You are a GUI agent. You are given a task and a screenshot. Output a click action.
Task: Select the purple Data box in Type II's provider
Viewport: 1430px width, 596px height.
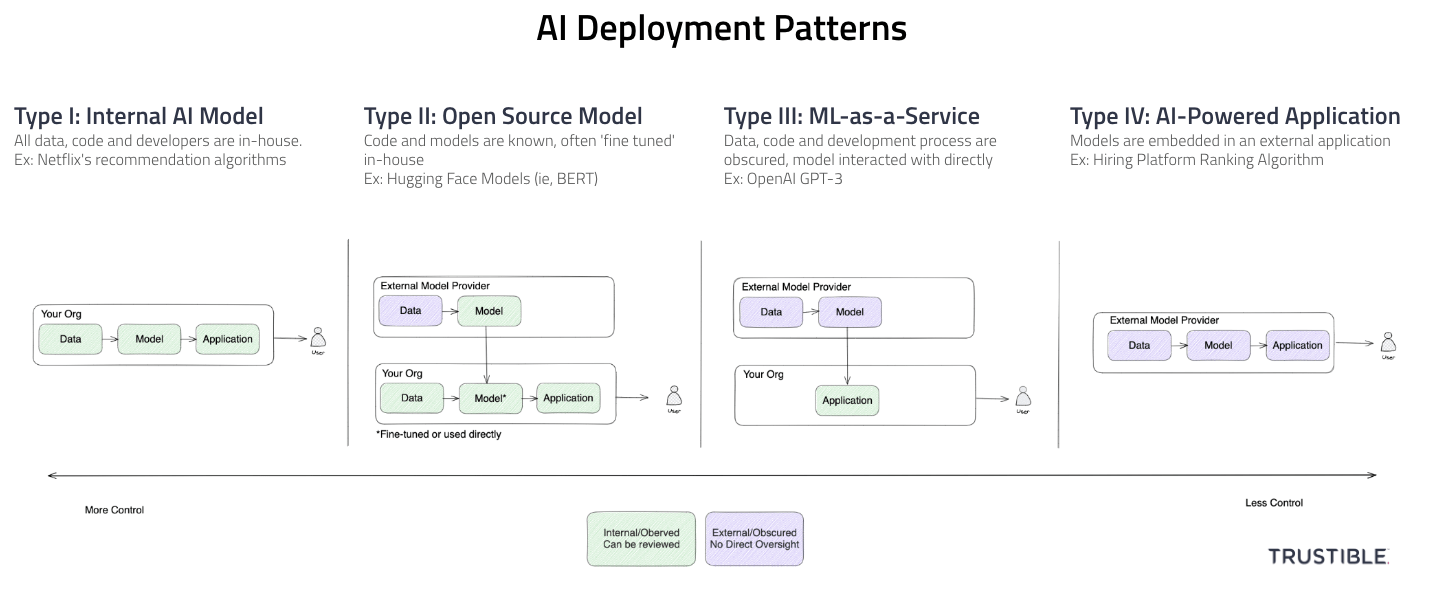410,311
